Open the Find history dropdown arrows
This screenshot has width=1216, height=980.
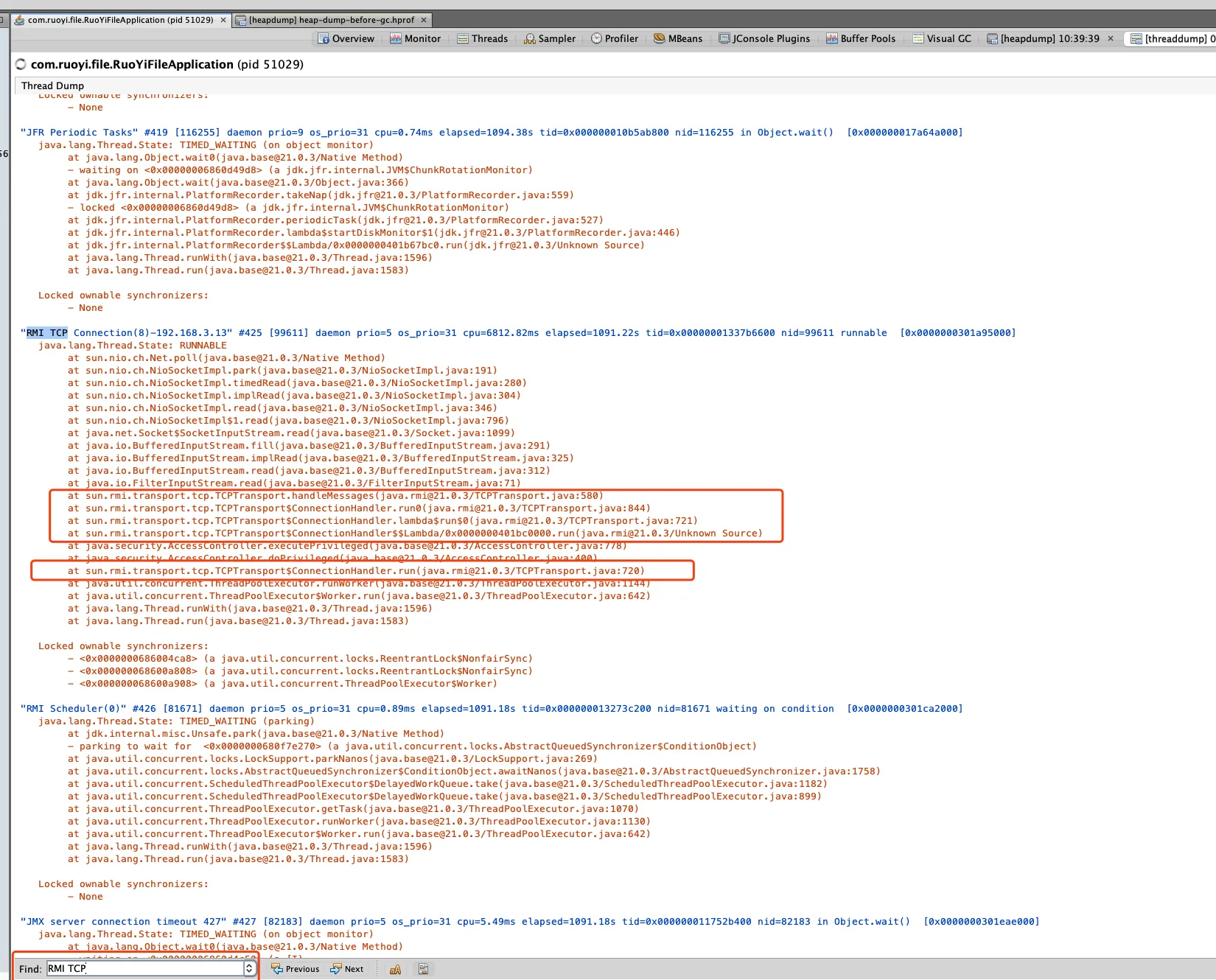249,968
